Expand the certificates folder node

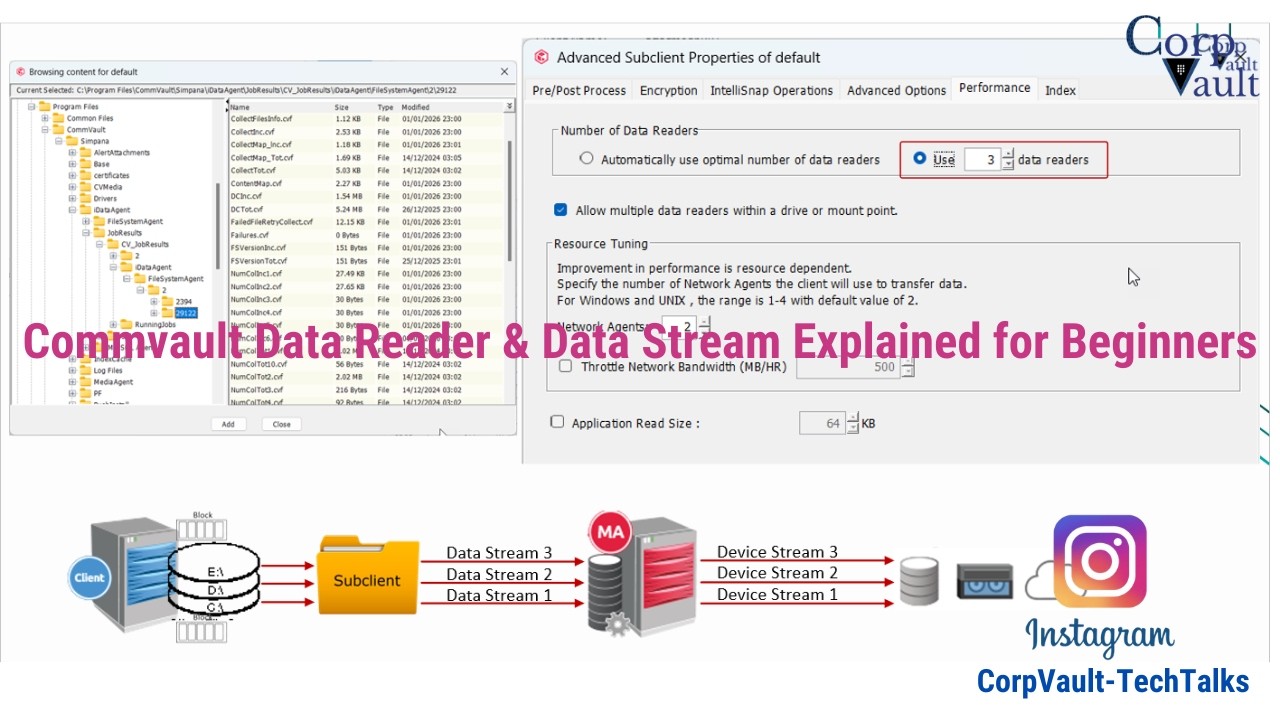tap(72, 176)
